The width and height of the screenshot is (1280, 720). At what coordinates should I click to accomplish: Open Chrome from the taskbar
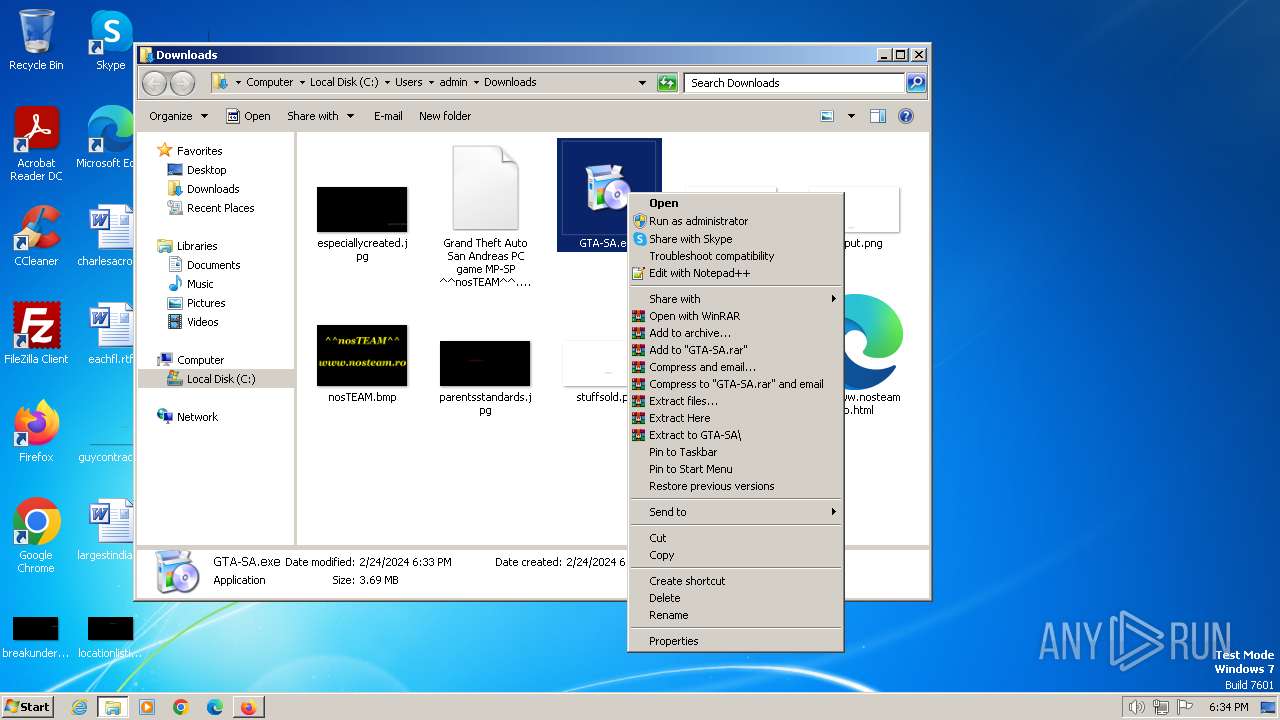pyautogui.click(x=181, y=707)
